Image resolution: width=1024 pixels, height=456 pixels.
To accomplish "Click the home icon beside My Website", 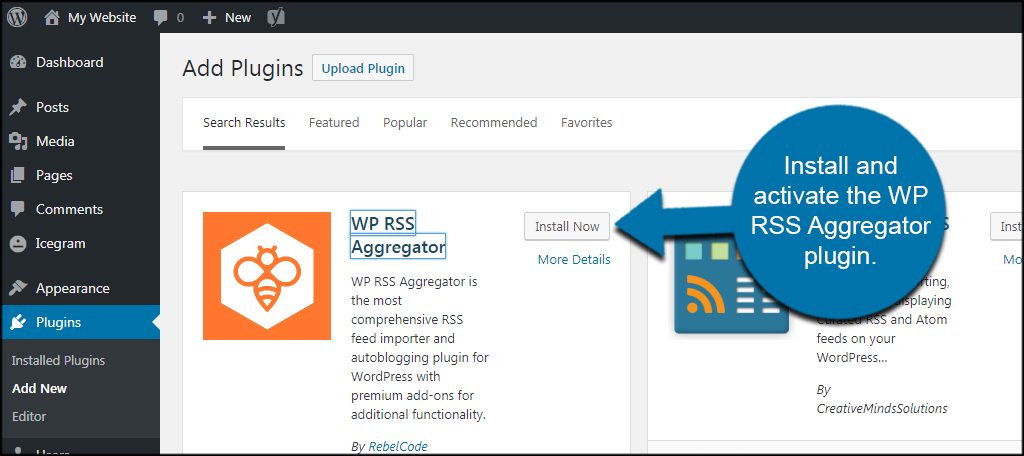I will pyautogui.click(x=52, y=18).
